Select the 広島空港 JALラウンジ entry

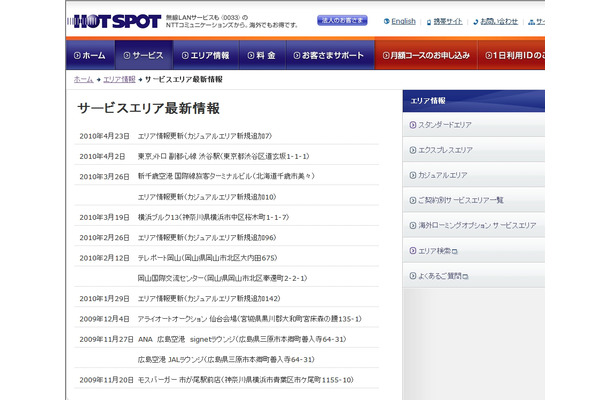(x=226, y=360)
